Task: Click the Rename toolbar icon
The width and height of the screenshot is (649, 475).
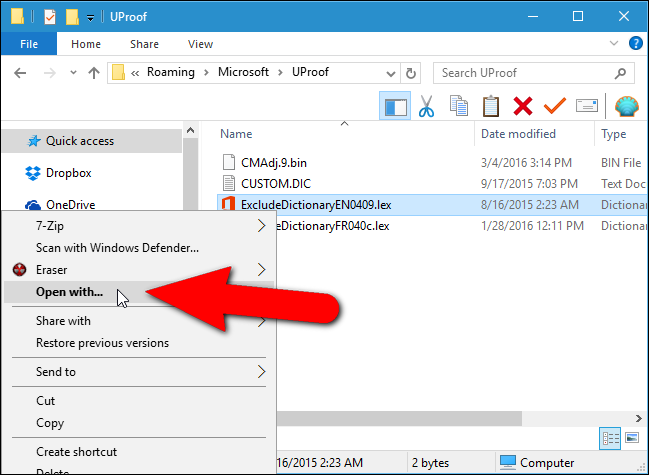Action: (587, 106)
